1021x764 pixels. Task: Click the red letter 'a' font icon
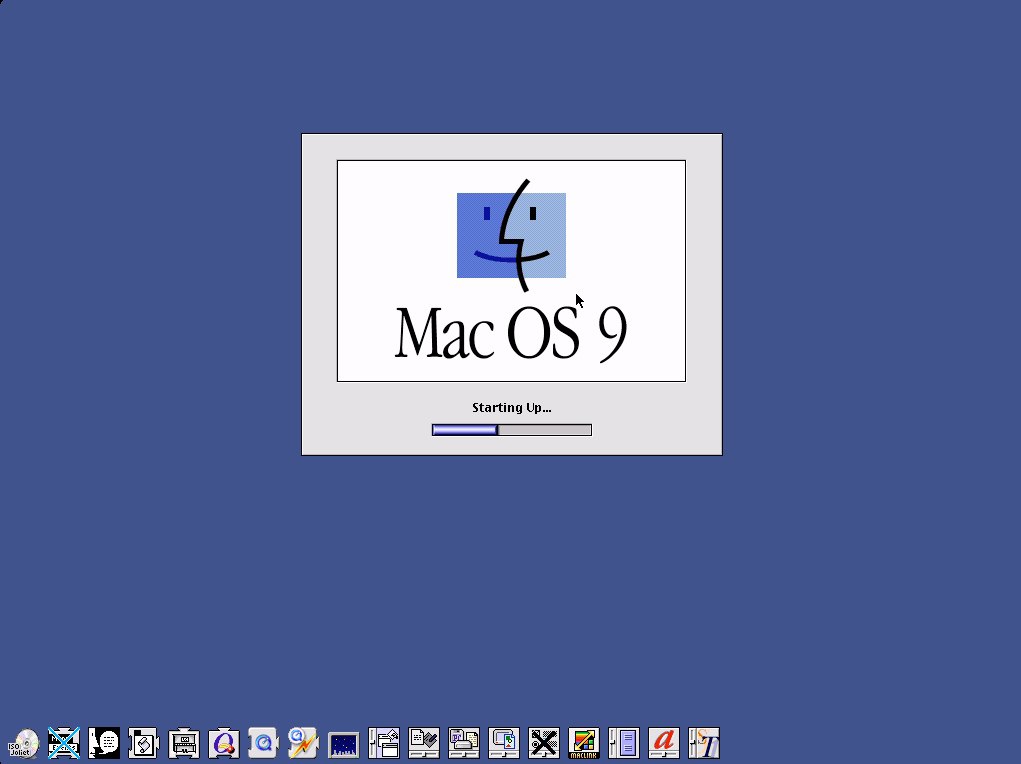(664, 743)
